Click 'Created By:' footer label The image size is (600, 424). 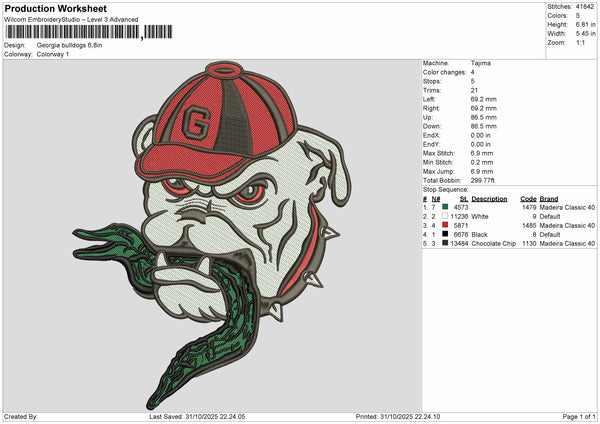tap(21, 417)
